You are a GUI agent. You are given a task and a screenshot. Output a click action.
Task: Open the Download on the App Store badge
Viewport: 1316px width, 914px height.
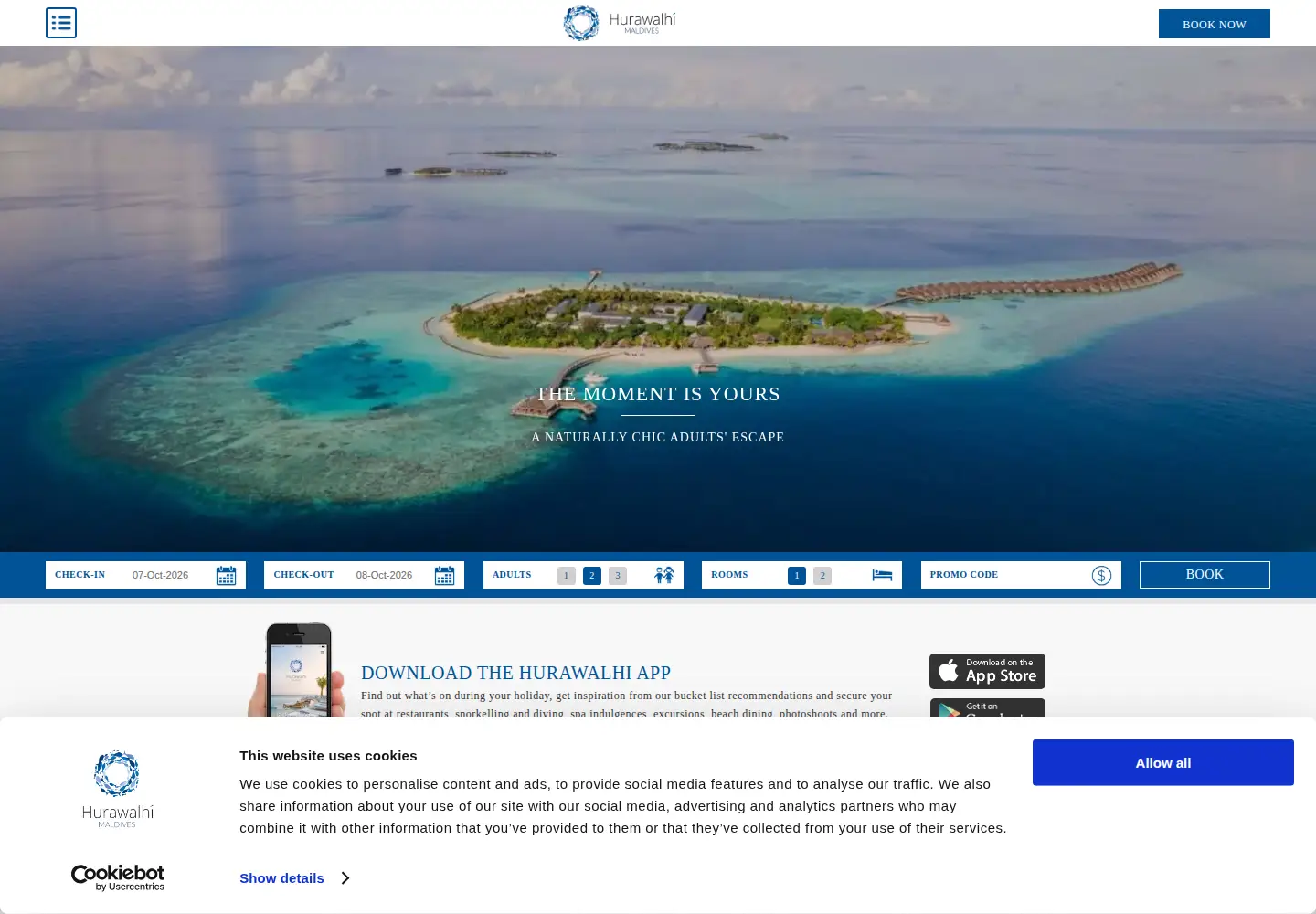click(987, 671)
